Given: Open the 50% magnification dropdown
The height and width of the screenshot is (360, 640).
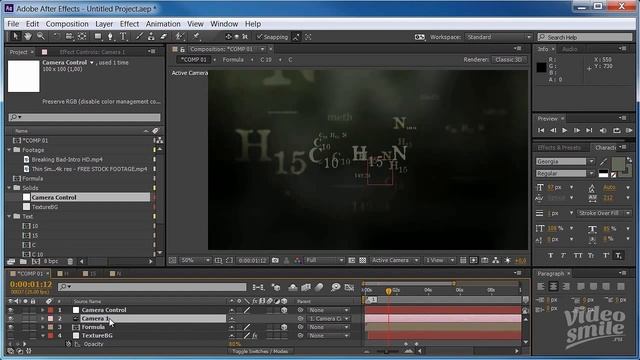Looking at the screenshot, I should click(x=195, y=260).
